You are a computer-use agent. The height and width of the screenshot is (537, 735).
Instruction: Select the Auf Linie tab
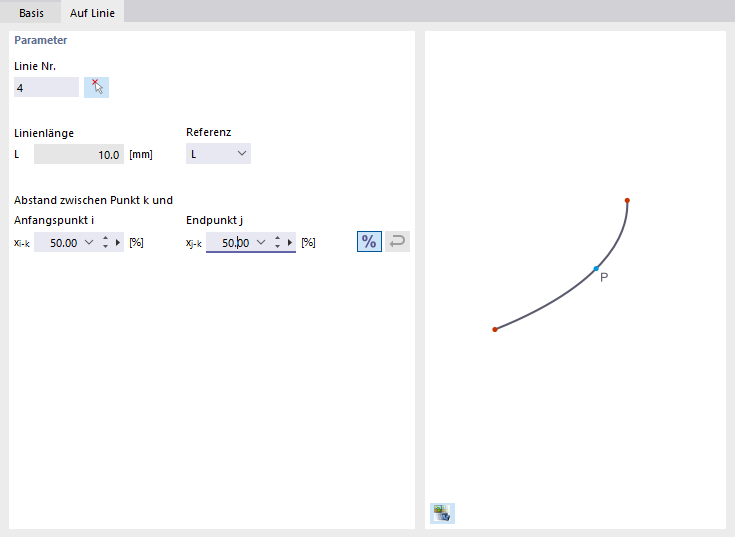click(92, 13)
